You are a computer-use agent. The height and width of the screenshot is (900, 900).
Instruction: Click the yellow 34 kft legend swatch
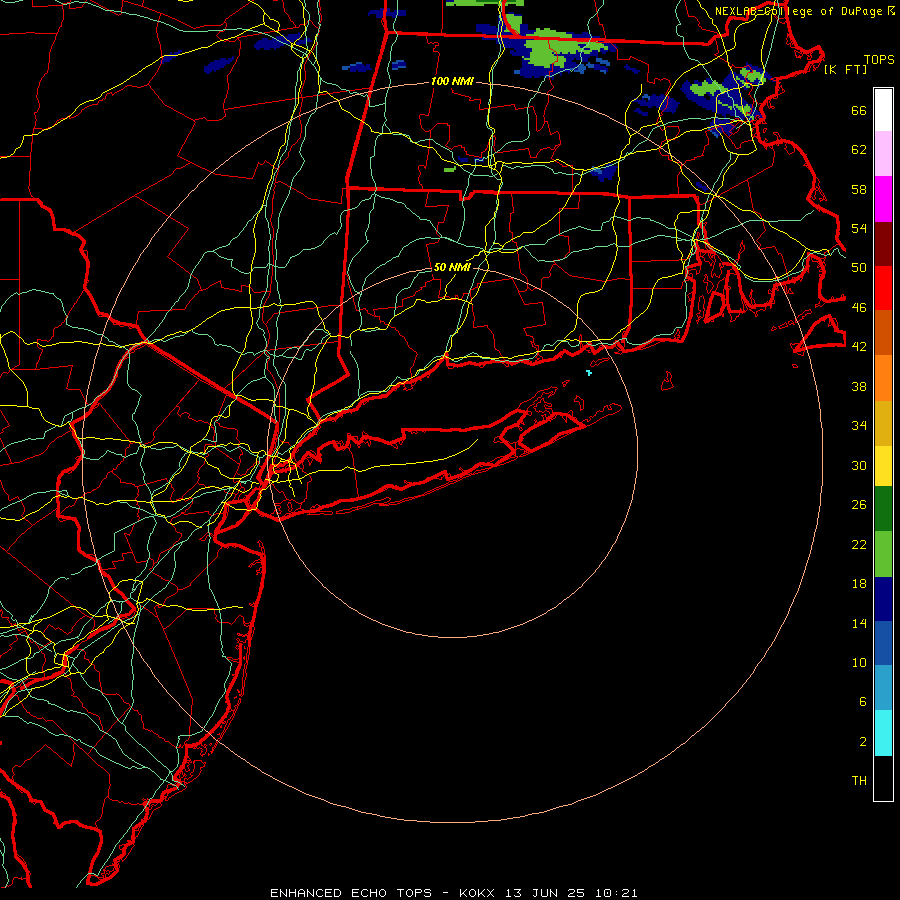(x=883, y=466)
